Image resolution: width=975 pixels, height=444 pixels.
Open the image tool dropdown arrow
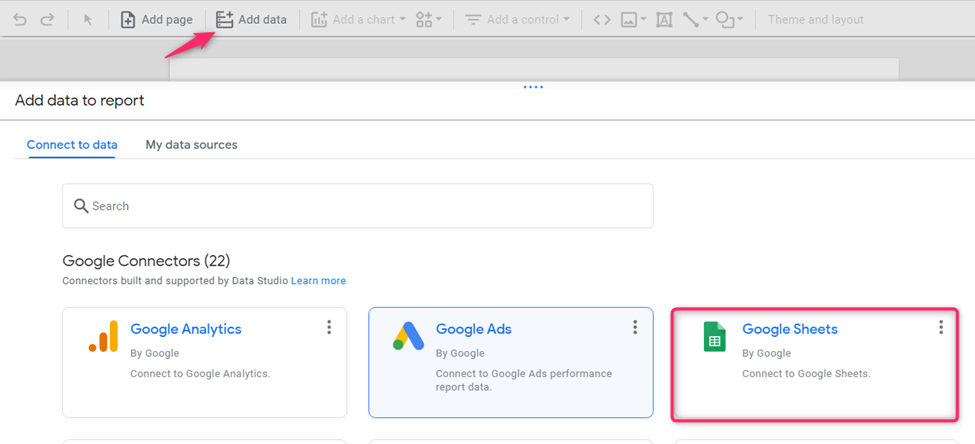[x=643, y=20]
